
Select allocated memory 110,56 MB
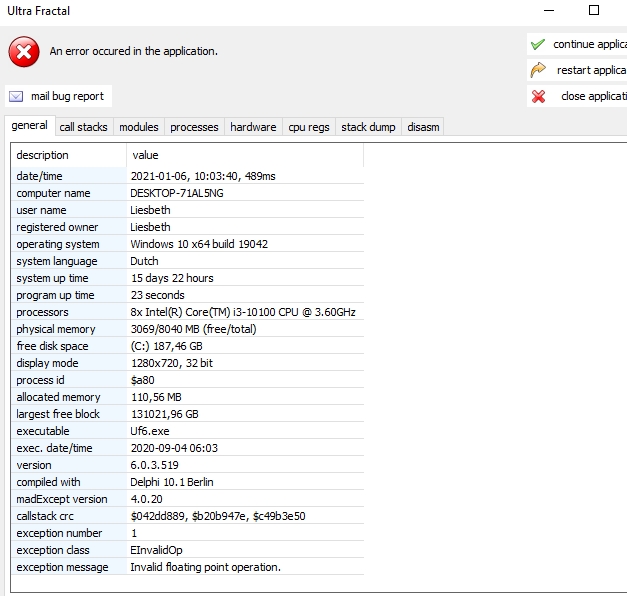pos(156,397)
